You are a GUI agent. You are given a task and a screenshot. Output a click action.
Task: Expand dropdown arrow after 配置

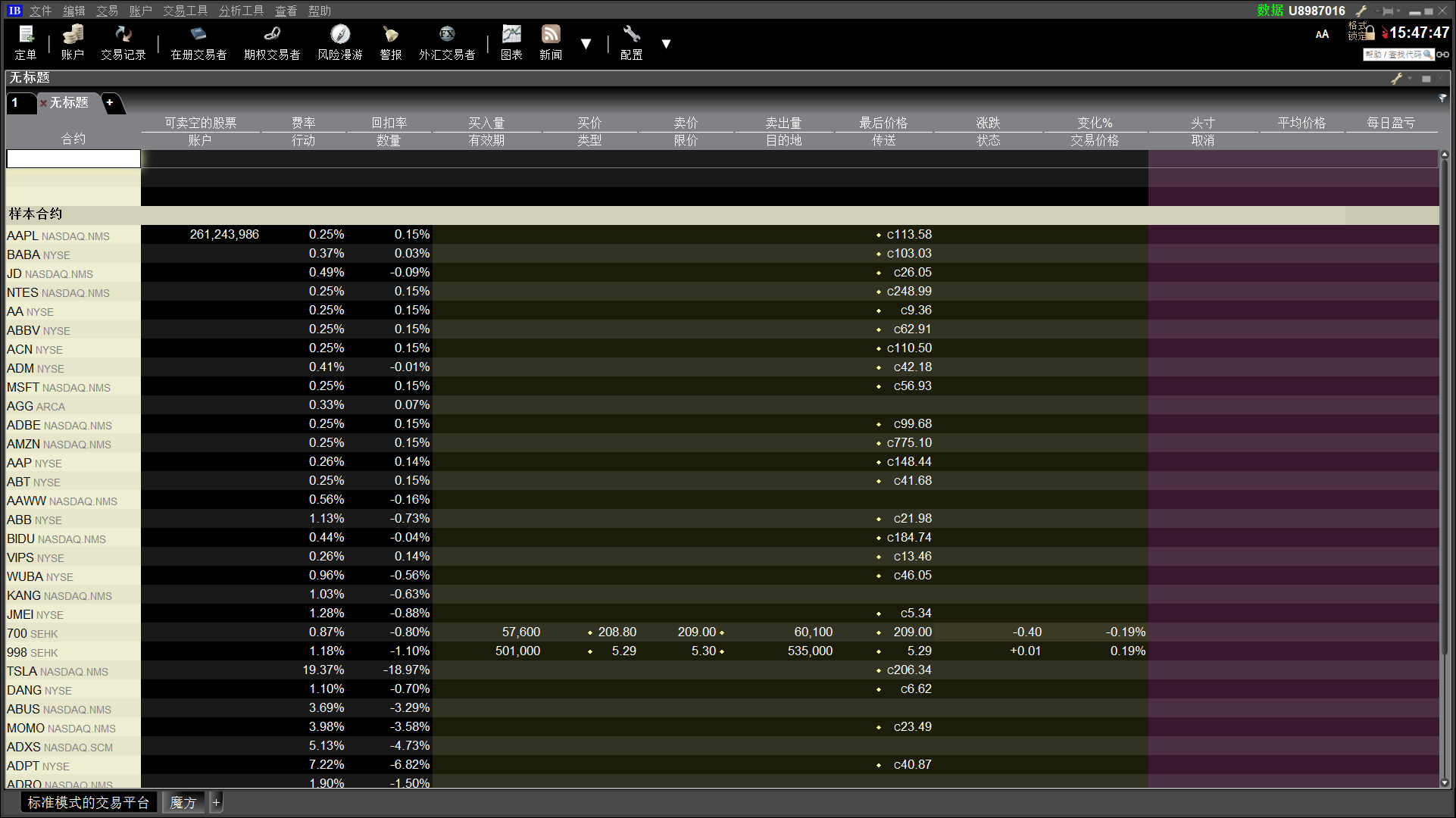pos(666,44)
